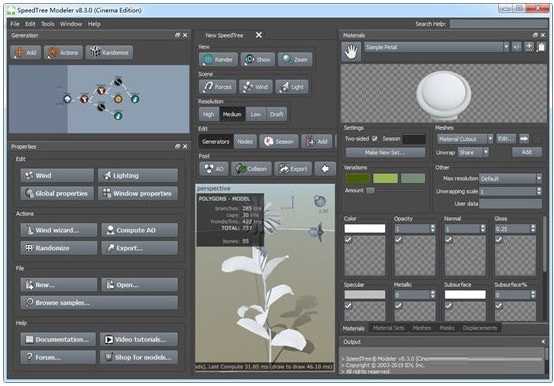Open Global properties
554x386 pixels.
[57, 194]
